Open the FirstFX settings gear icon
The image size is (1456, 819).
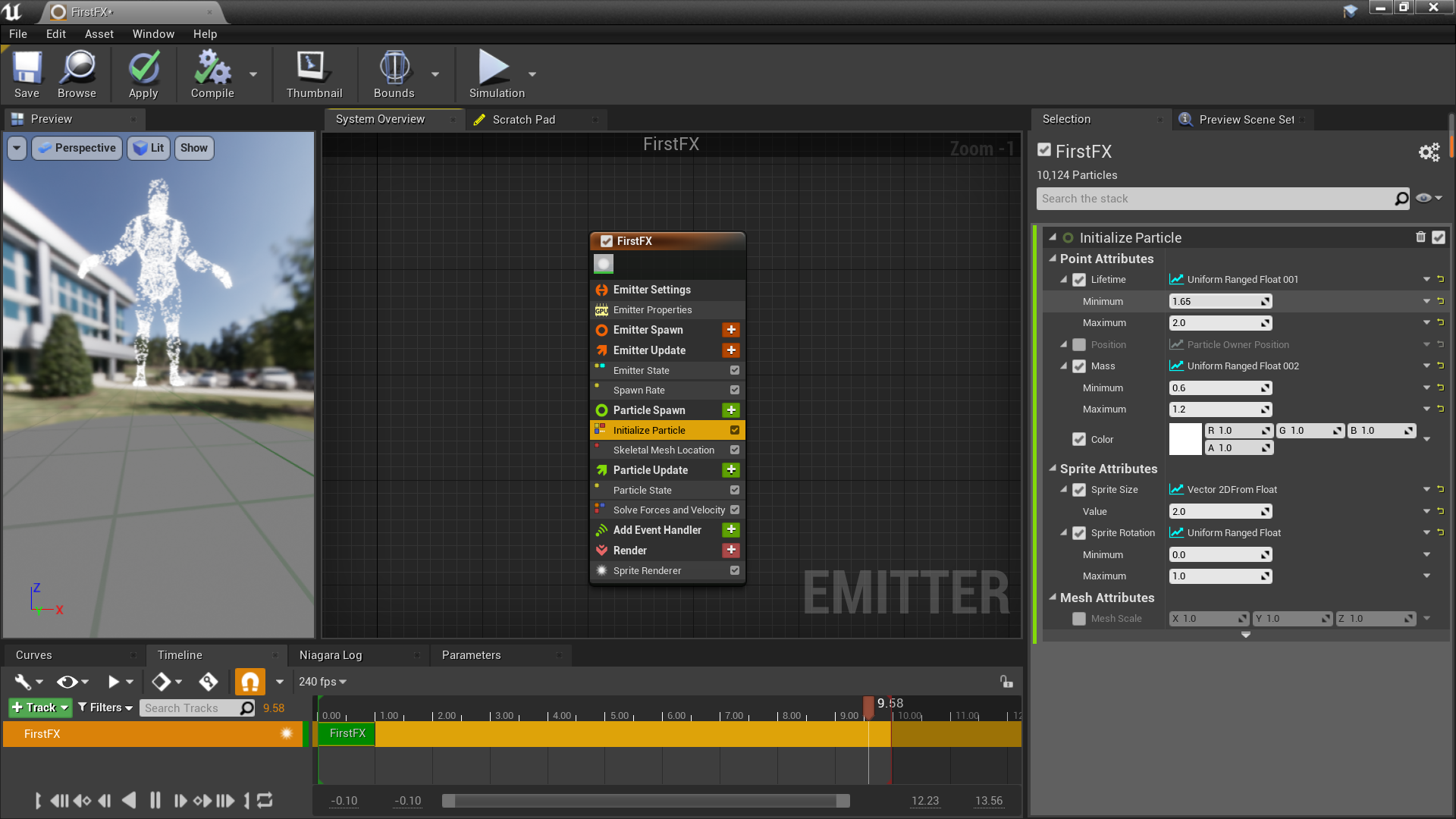(1429, 152)
